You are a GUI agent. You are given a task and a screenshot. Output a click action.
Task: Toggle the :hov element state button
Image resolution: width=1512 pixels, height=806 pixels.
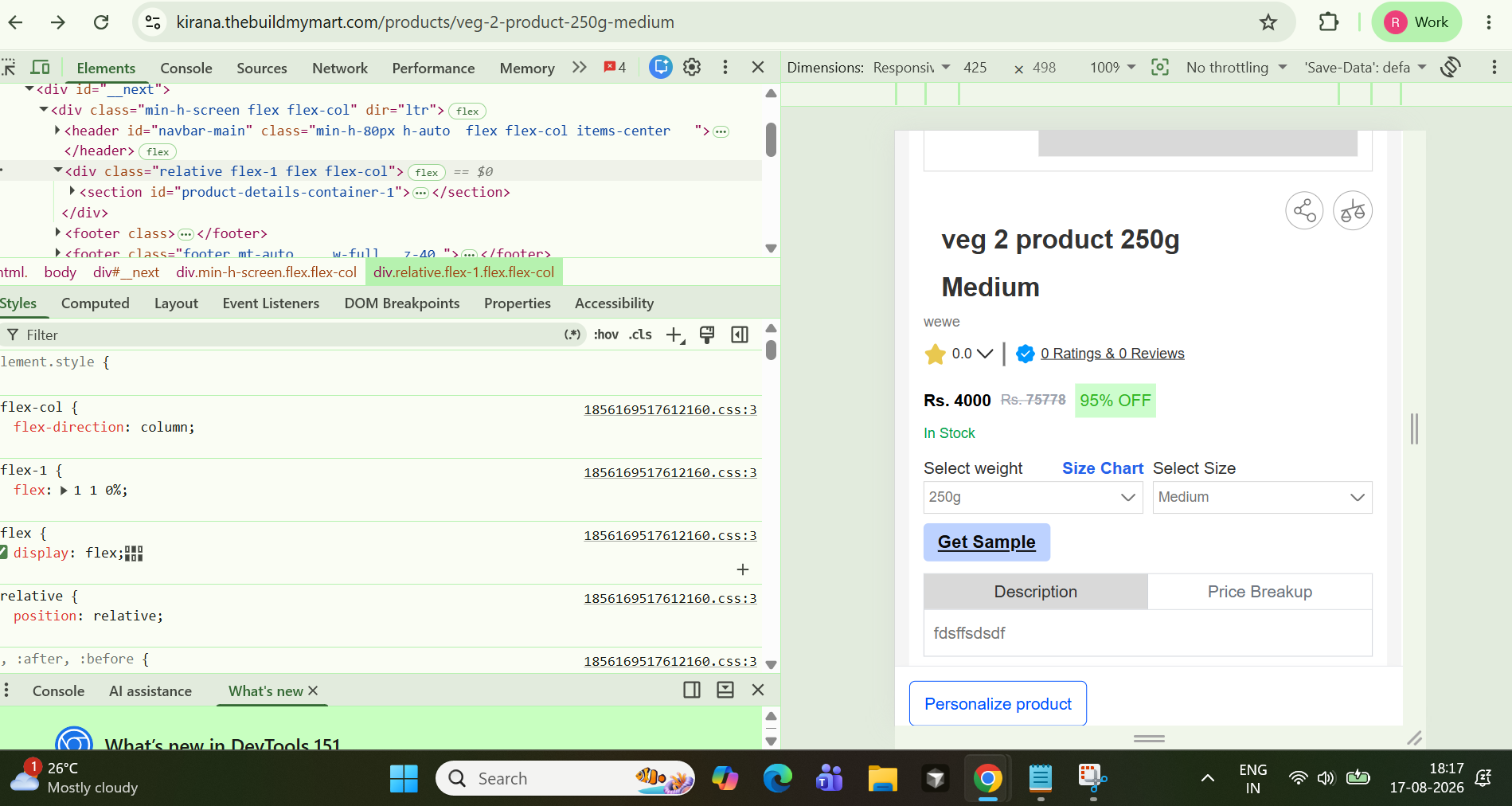(x=606, y=335)
